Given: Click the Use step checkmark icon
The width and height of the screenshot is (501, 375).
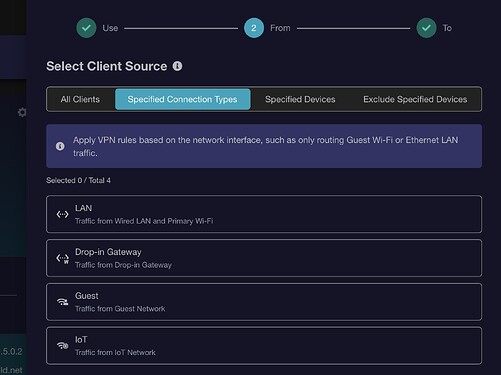Looking at the screenshot, I should pyautogui.click(x=86, y=28).
